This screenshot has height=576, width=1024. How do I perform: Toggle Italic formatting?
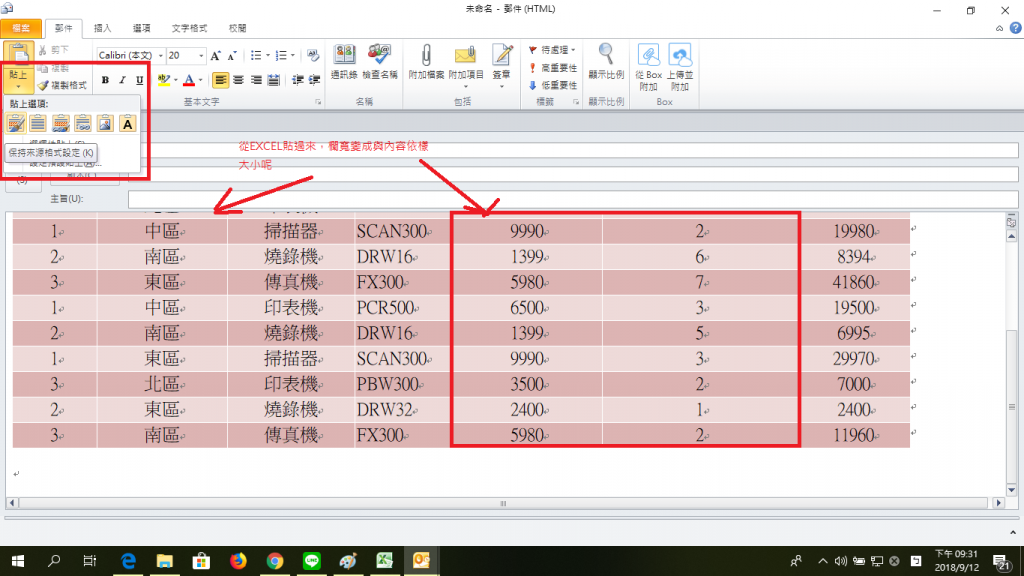[x=122, y=80]
